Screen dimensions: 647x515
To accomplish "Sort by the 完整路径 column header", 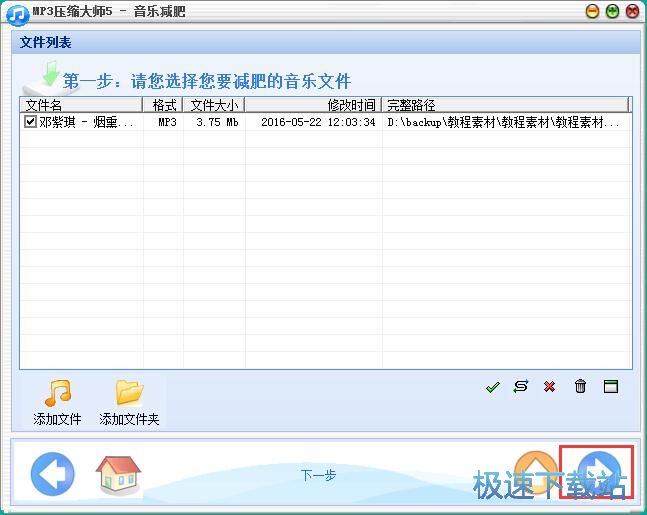I will pos(505,105).
